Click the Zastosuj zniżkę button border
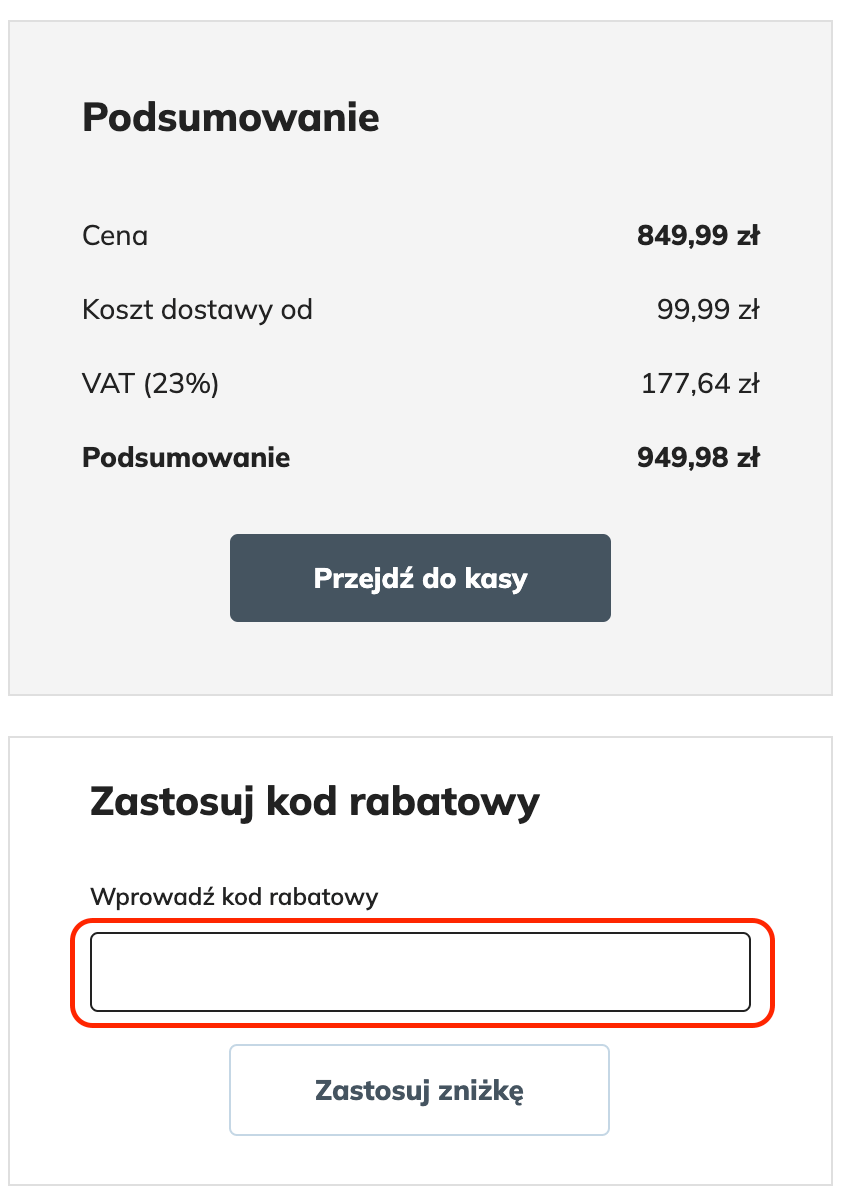The height and width of the screenshot is (1202, 846). (419, 1047)
